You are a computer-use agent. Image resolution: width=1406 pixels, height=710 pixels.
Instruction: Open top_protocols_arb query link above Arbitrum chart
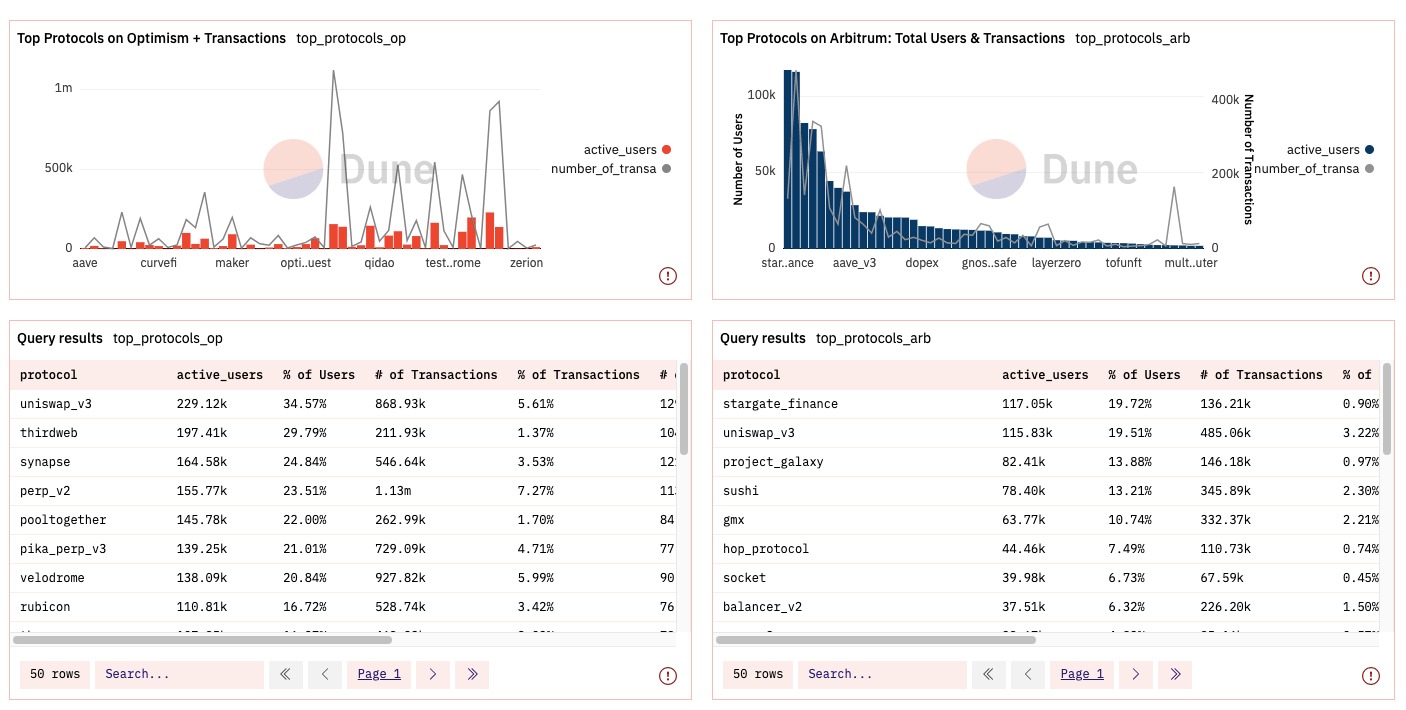click(1133, 38)
